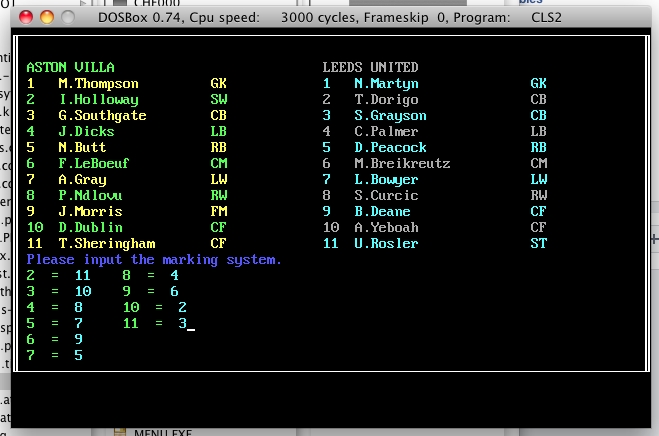Click player N.Butt in Aston Villa list

point(82,148)
